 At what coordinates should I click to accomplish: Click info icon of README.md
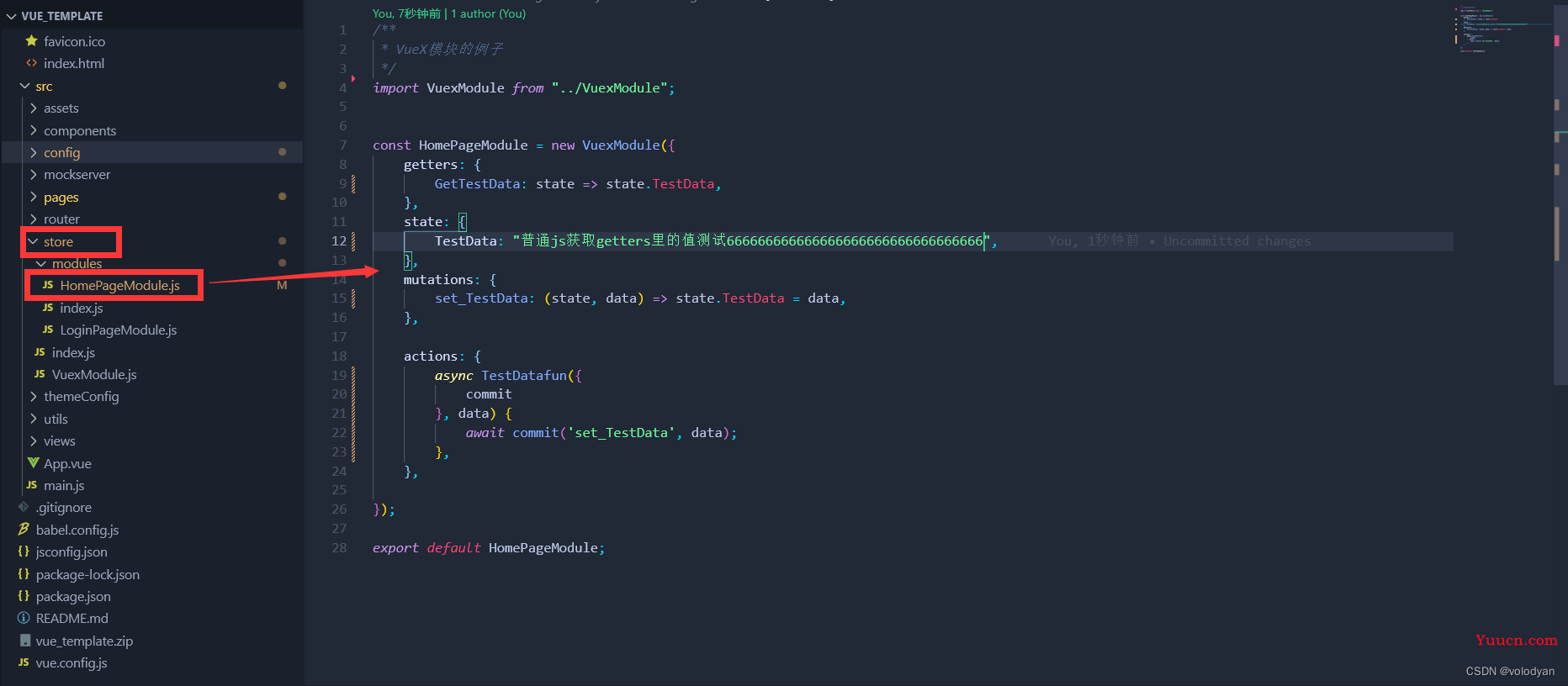24,618
